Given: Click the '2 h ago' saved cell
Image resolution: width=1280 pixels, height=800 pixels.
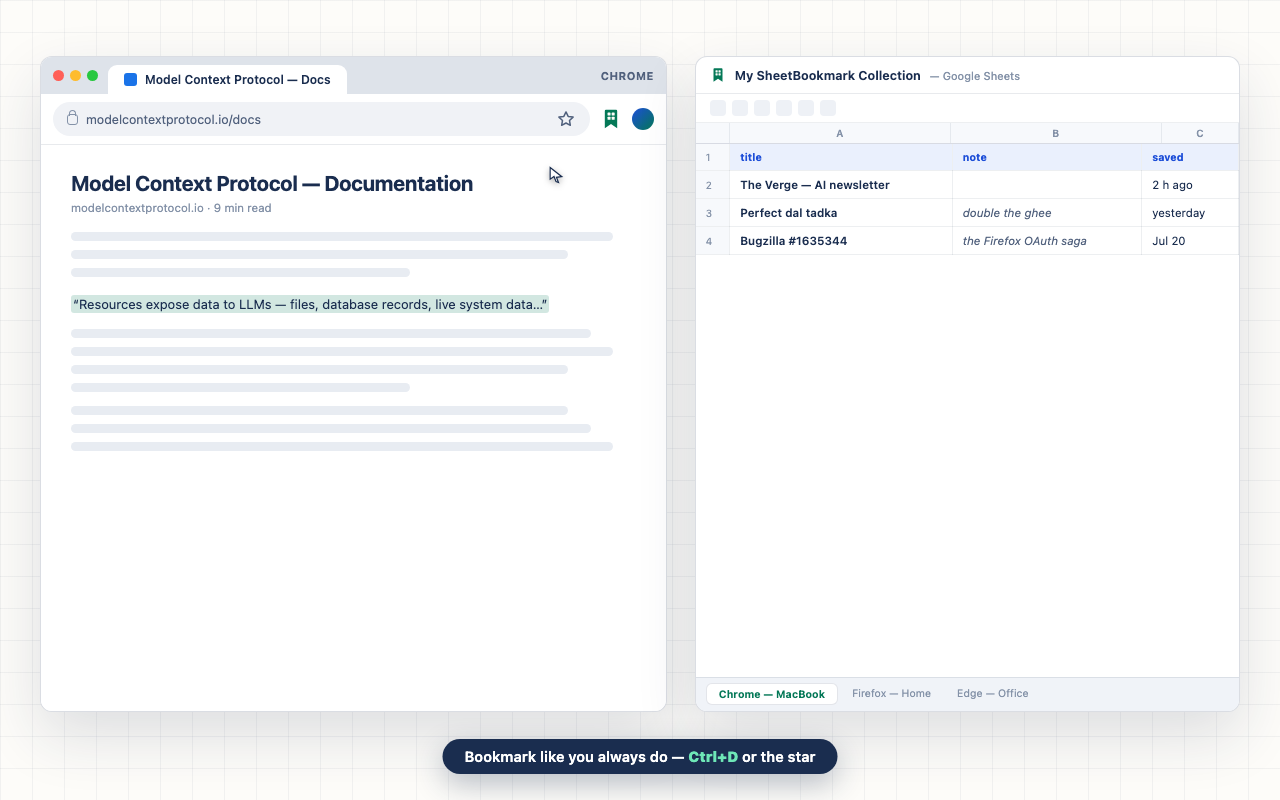Looking at the screenshot, I should [x=1190, y=185].
